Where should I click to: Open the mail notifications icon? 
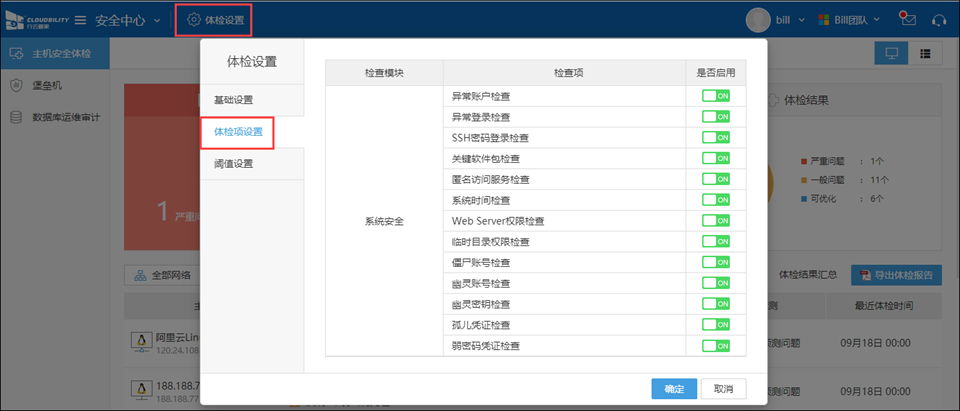(x=907, y=19)
